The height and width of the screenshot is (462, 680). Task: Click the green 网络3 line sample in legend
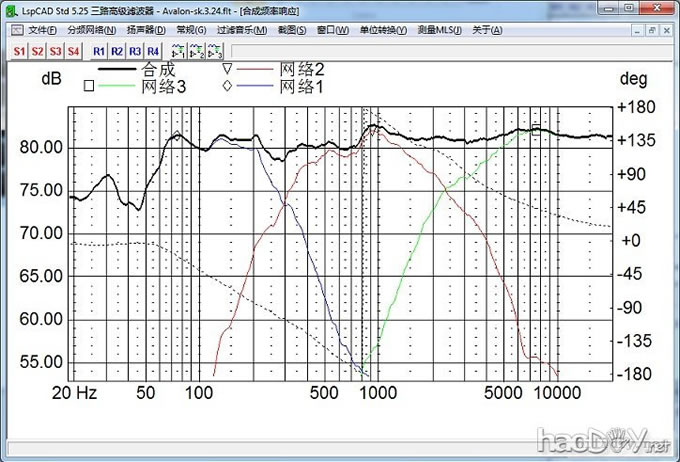pos(117,87)
